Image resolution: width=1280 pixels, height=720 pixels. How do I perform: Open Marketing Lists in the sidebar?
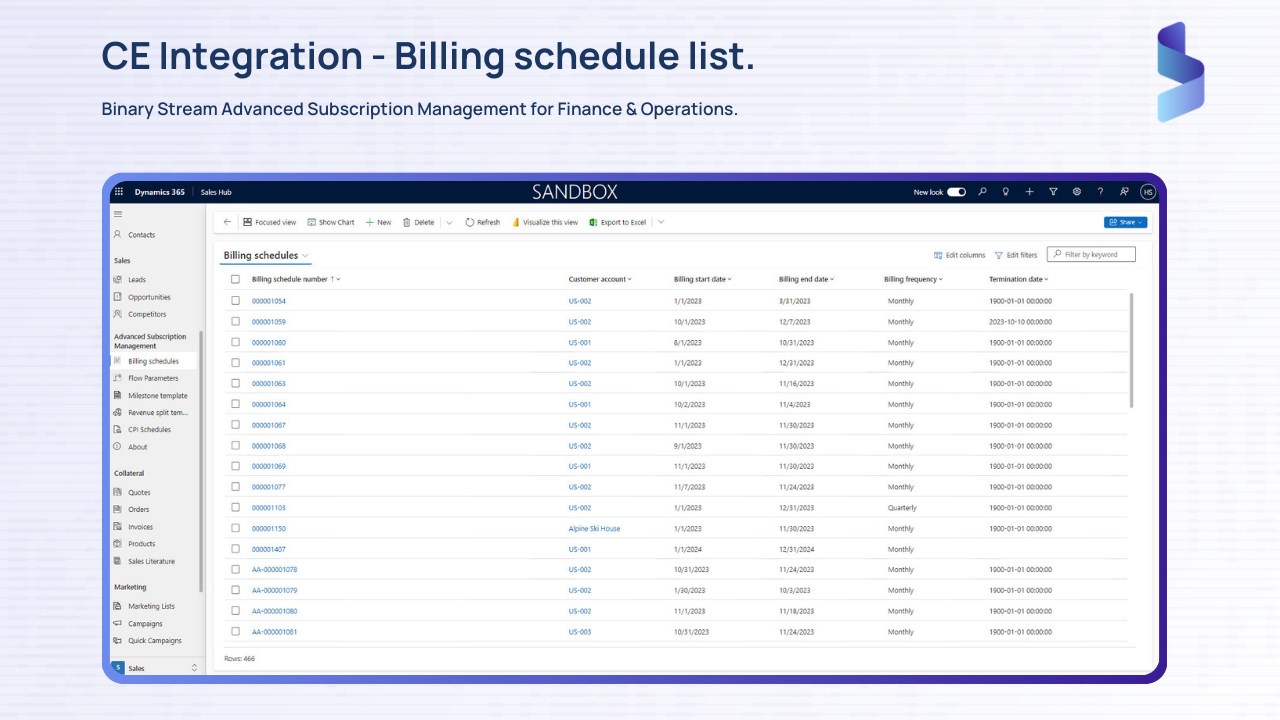pyautogui.click(x=151, y=606)
